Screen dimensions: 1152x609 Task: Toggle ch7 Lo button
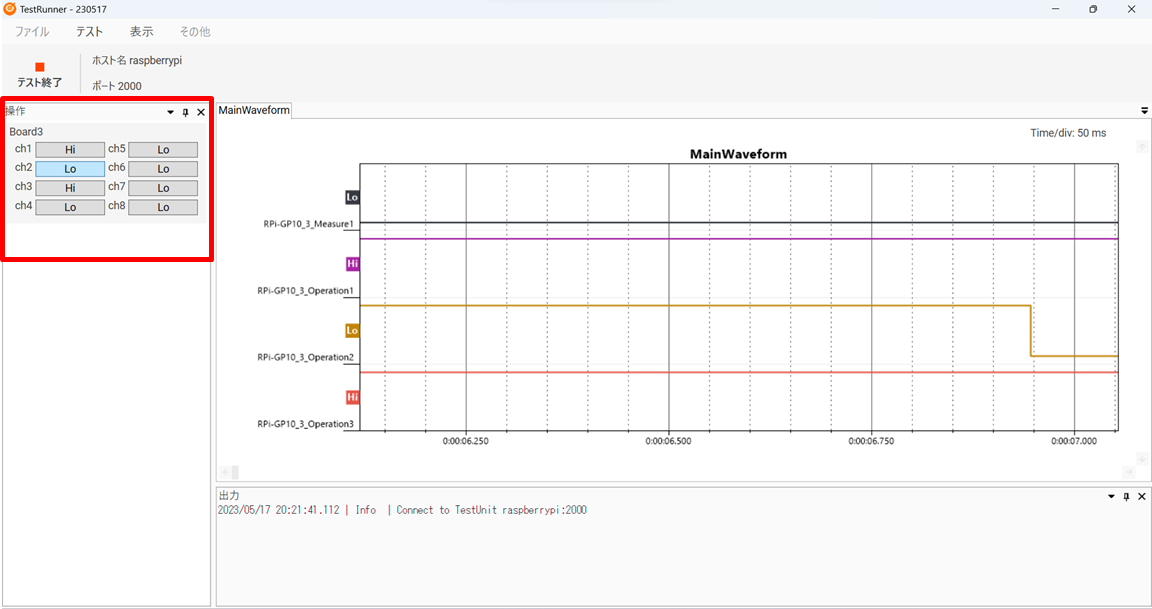(163, 188)
